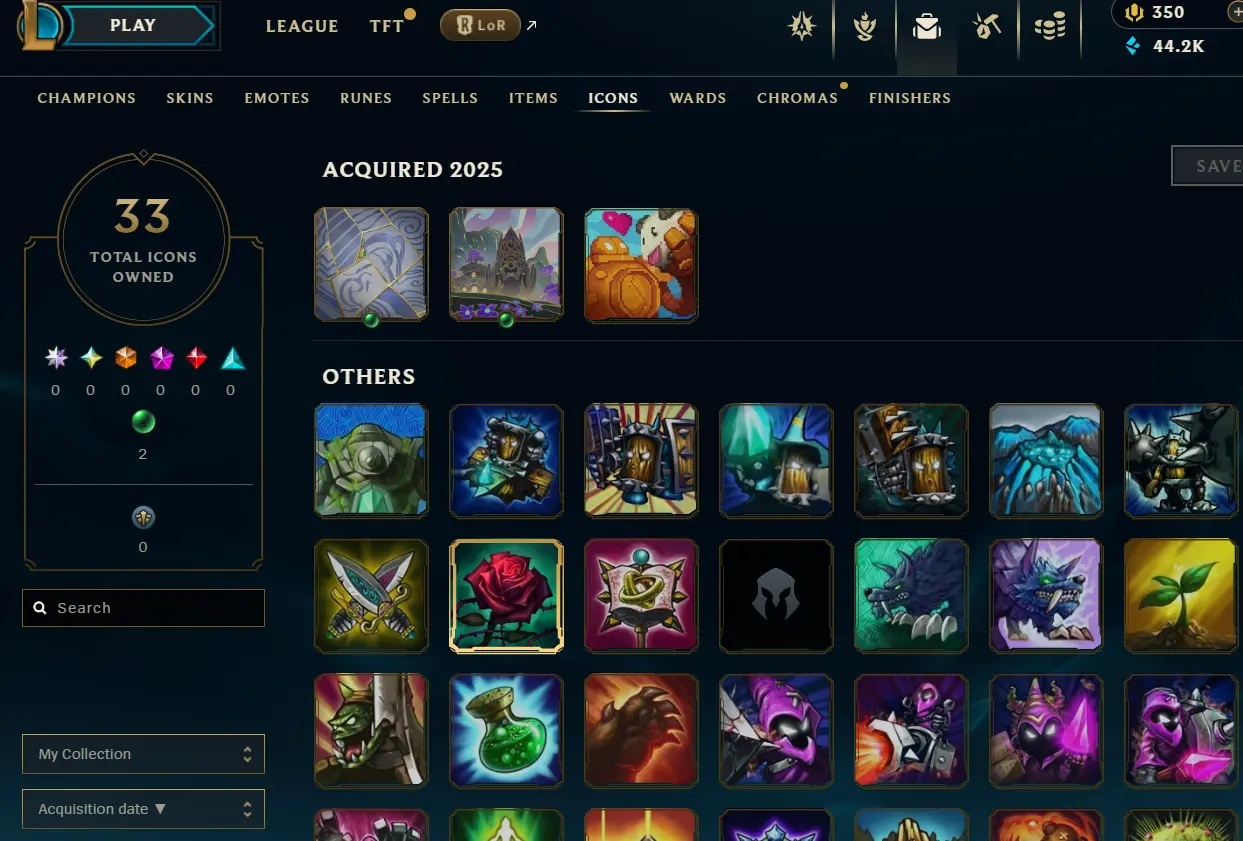1243x841 pixels.
Task: Open the Store coins icon
Action: point(1050,27)
